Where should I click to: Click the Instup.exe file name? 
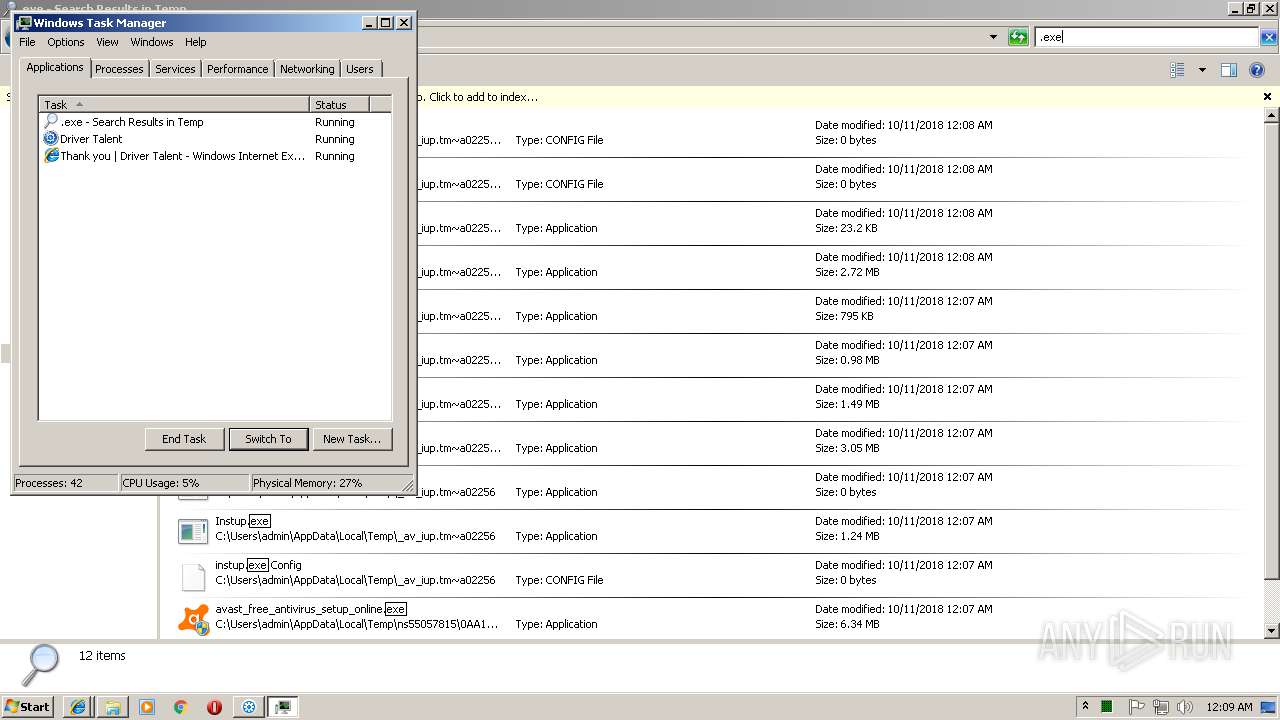[x=243, y=521]
